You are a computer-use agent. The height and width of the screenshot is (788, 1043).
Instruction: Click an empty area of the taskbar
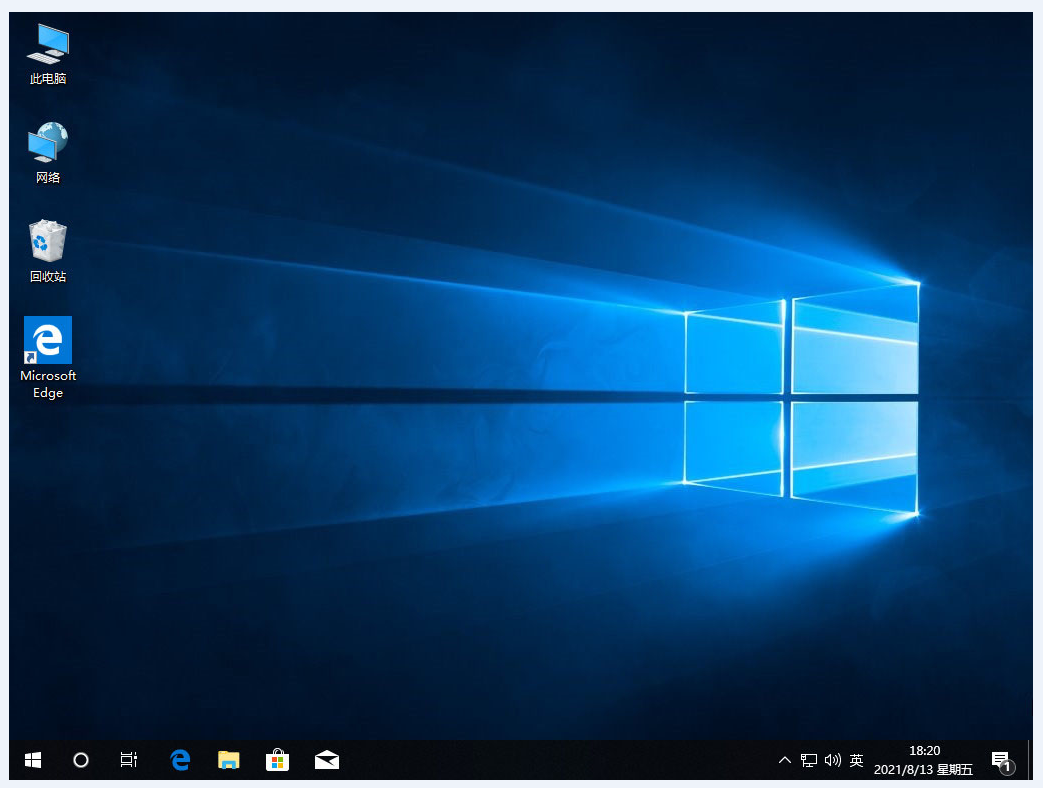tap(550, 760)
